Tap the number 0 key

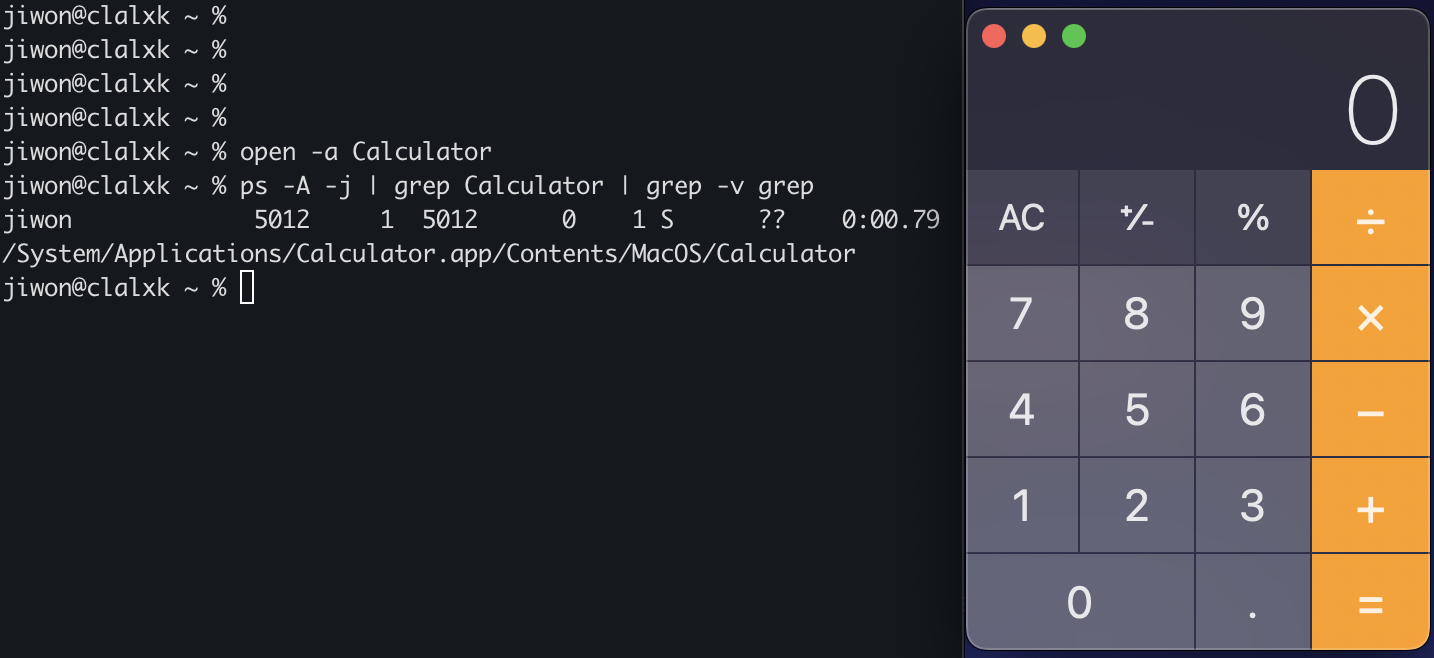pos(1080,602)
